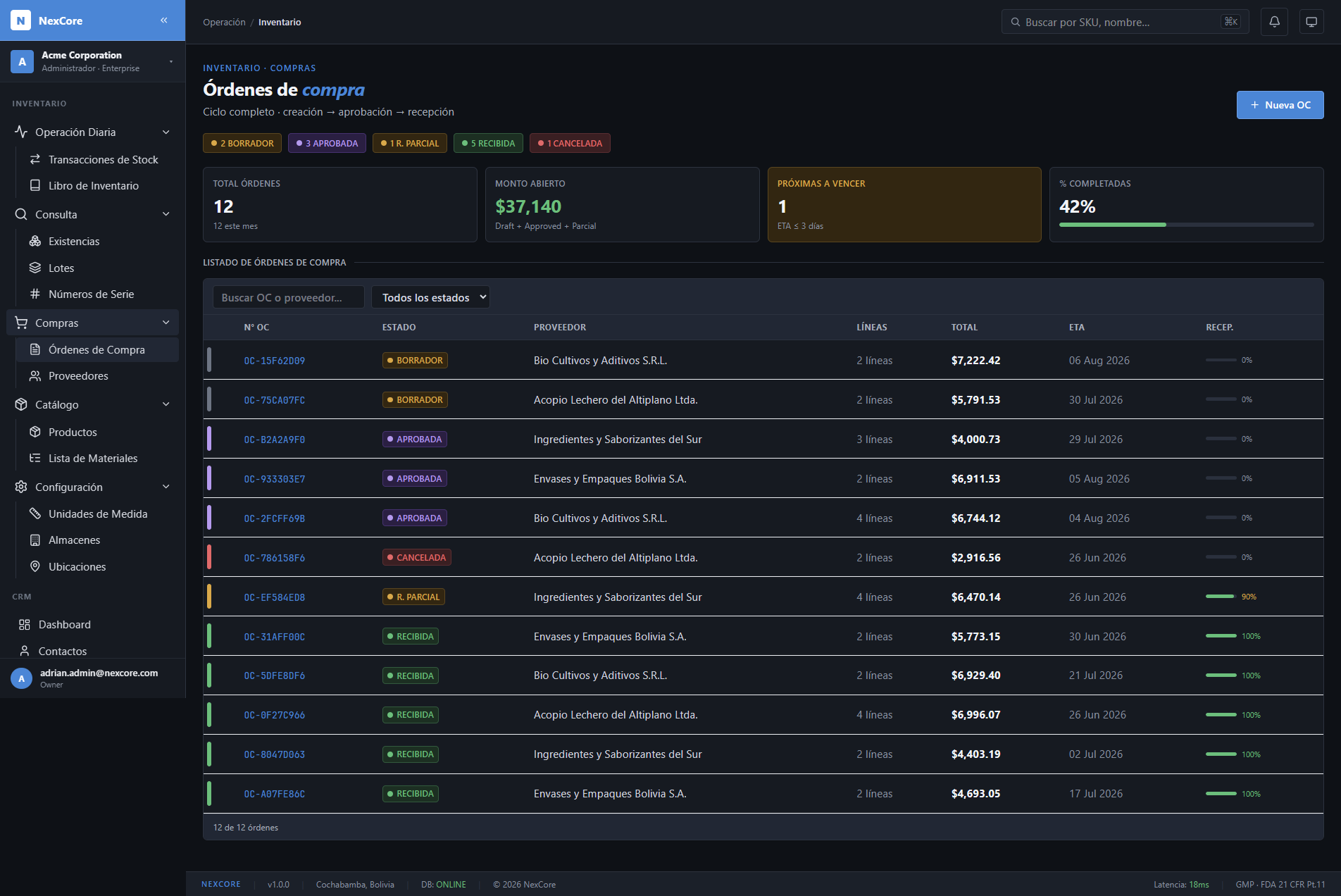Click the Contactos person icon
The image size is (1341, 896).
point(25,651)
